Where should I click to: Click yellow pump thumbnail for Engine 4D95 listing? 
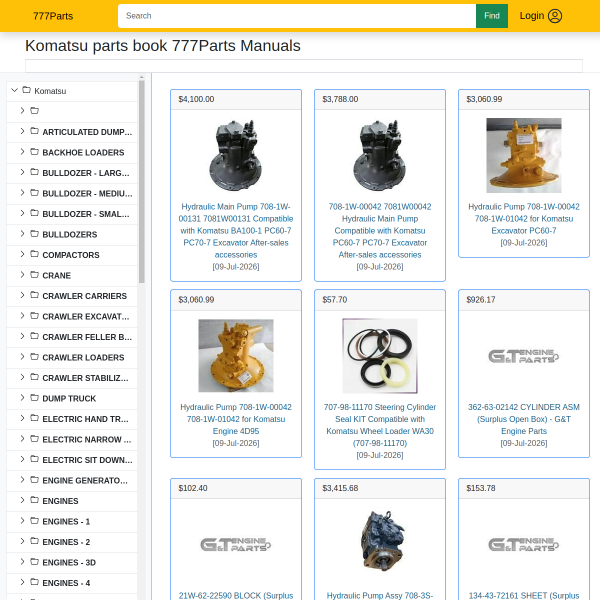click(x=236, y=355)
